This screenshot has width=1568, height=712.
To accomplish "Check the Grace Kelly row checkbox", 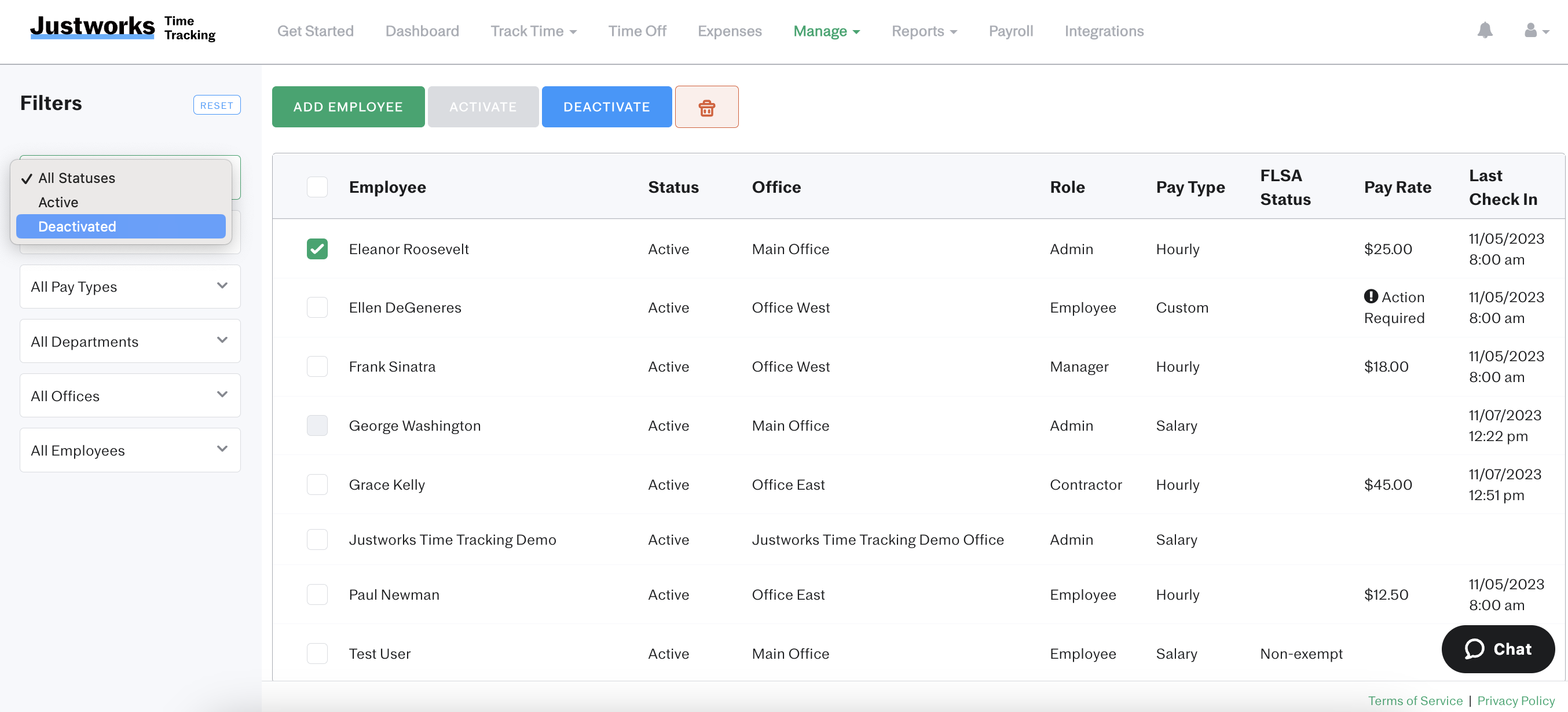I will click(317, 485).
